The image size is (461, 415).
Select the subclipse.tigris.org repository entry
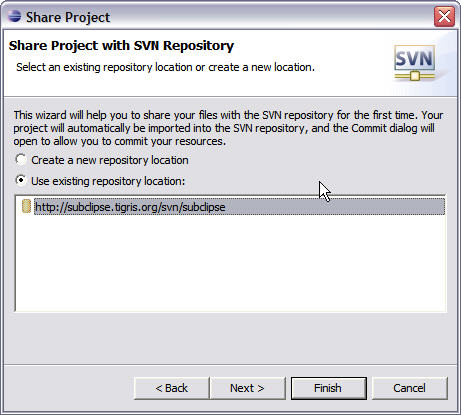pos(239,207)
